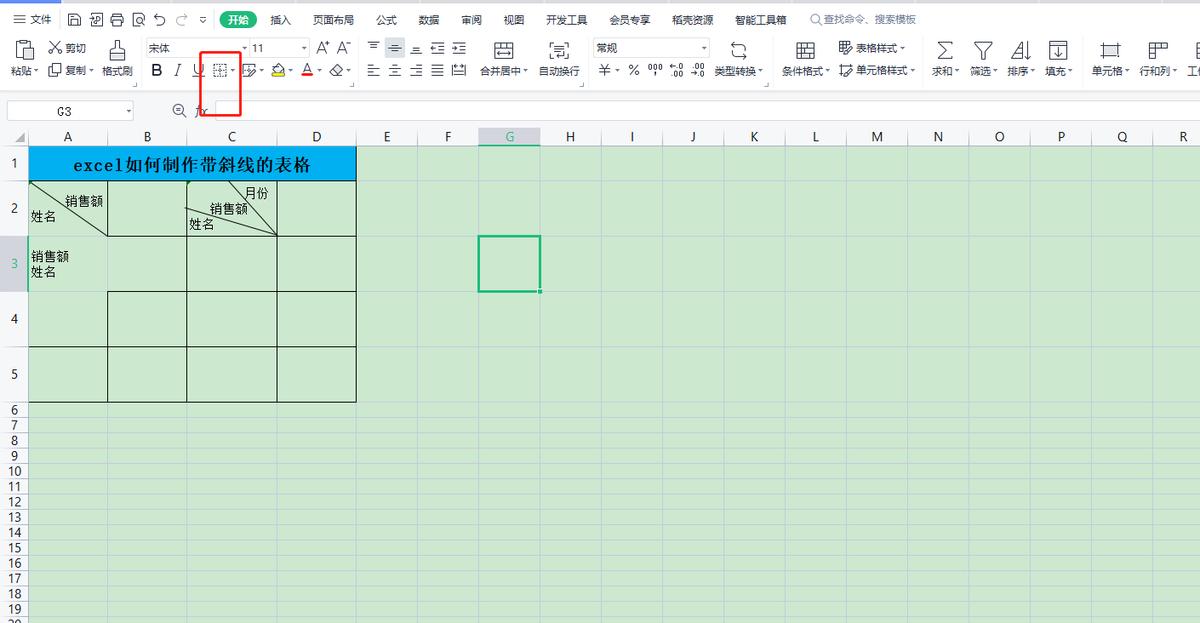This screenshot has width=1200, height=623.
Task: Click the Increase Font Size A+ icon
Action: 322,48
